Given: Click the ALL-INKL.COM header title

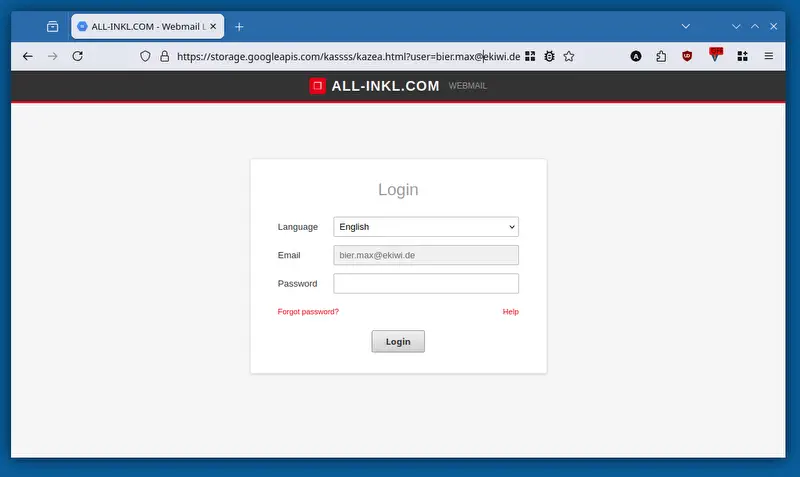Looking at the screenshot, I should click(385, 86).
